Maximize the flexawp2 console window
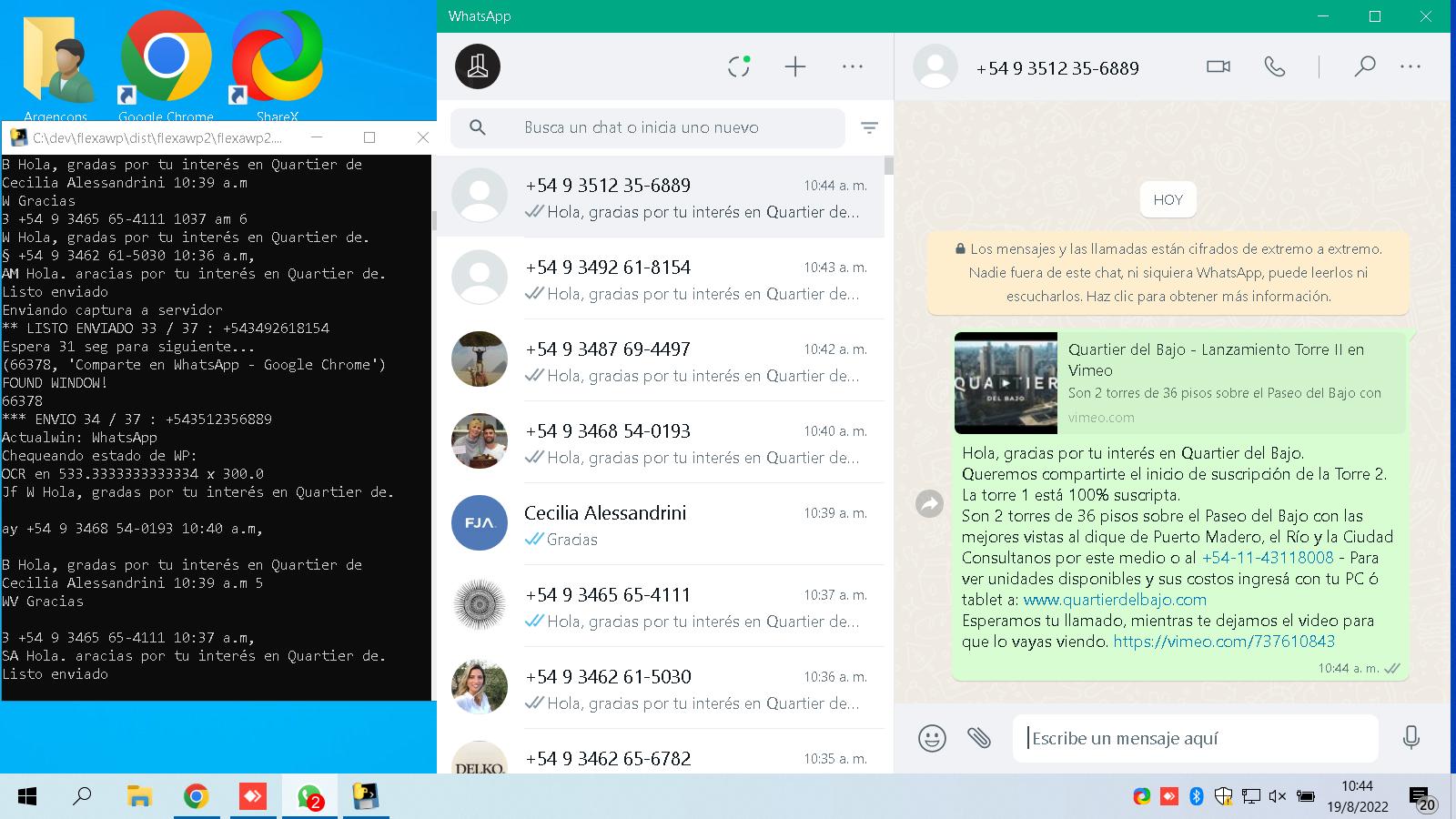The image size is (1456, 819). (x=369, y=137)
